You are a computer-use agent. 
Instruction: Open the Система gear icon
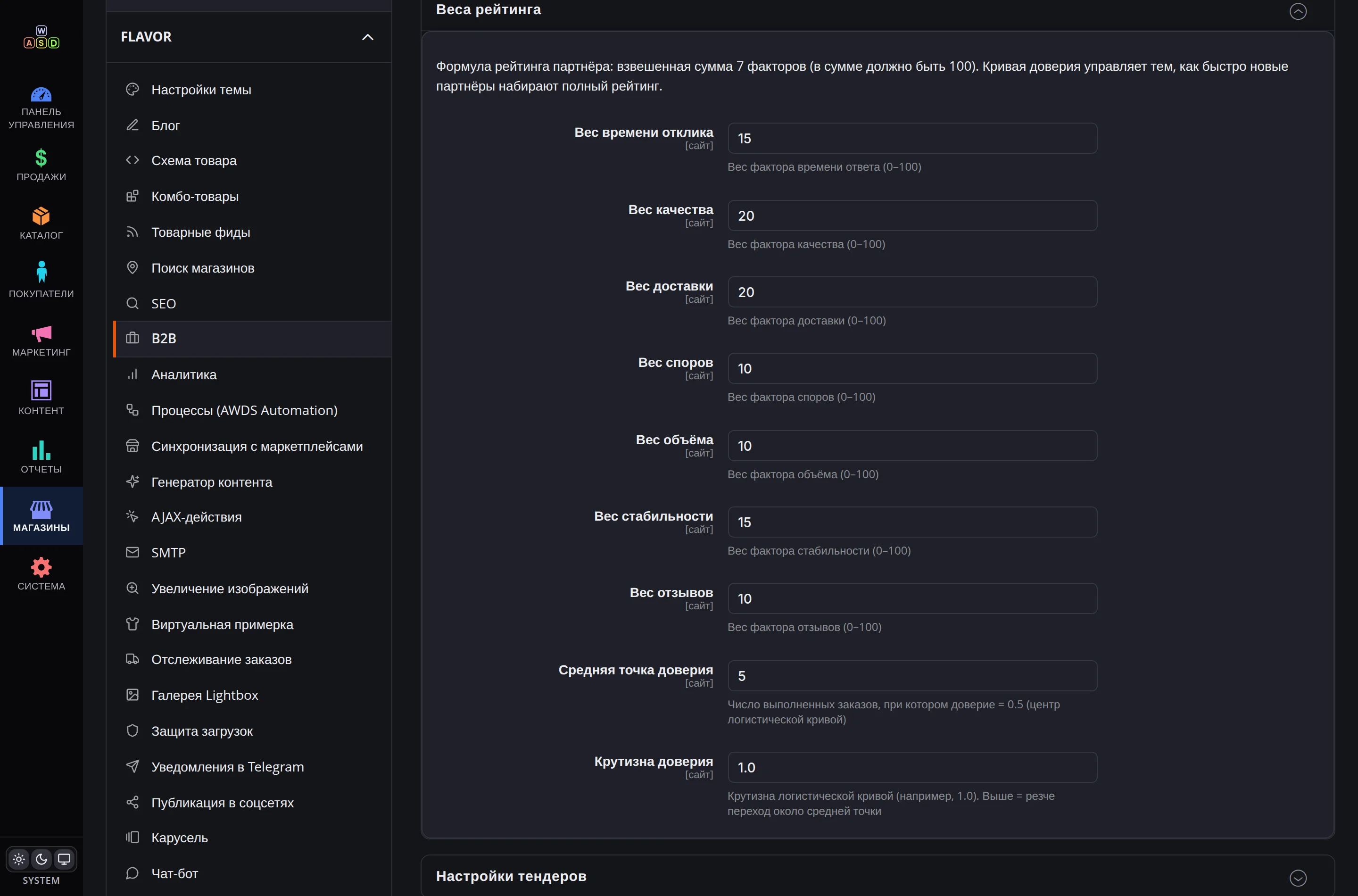[x=41, y=567]
